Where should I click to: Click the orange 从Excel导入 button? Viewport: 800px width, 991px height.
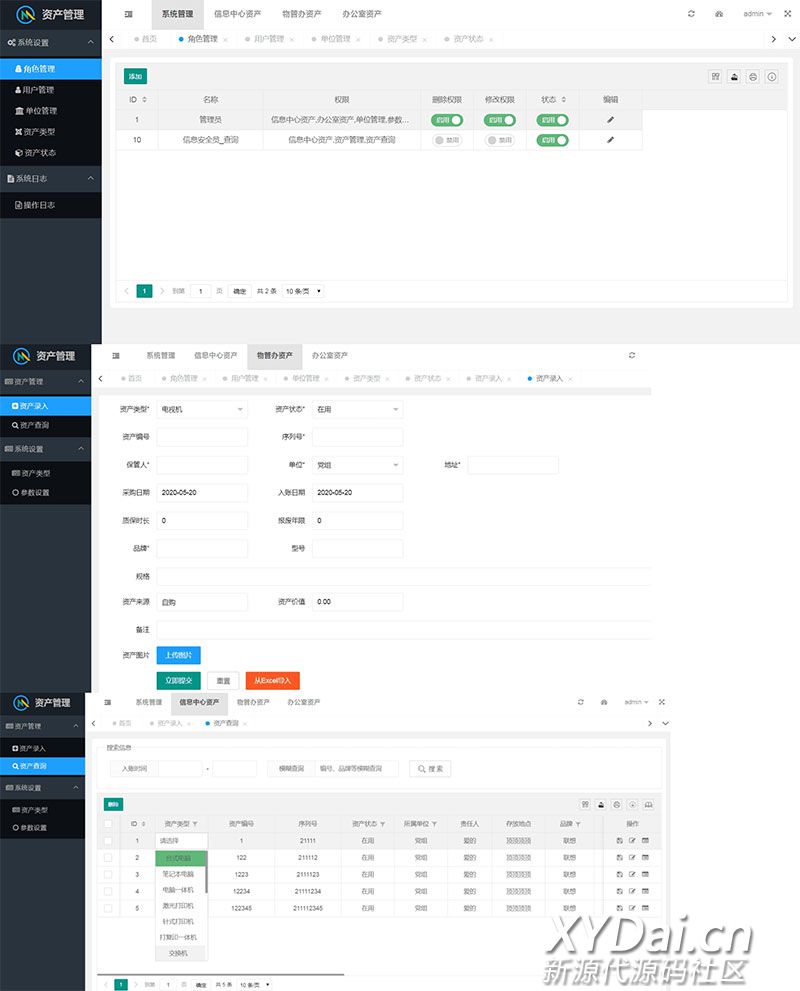(x=272, y=681)
